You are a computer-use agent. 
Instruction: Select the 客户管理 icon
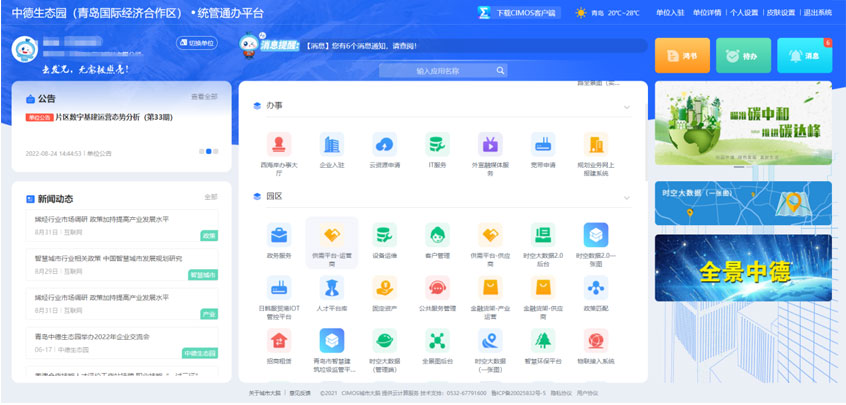437,236
